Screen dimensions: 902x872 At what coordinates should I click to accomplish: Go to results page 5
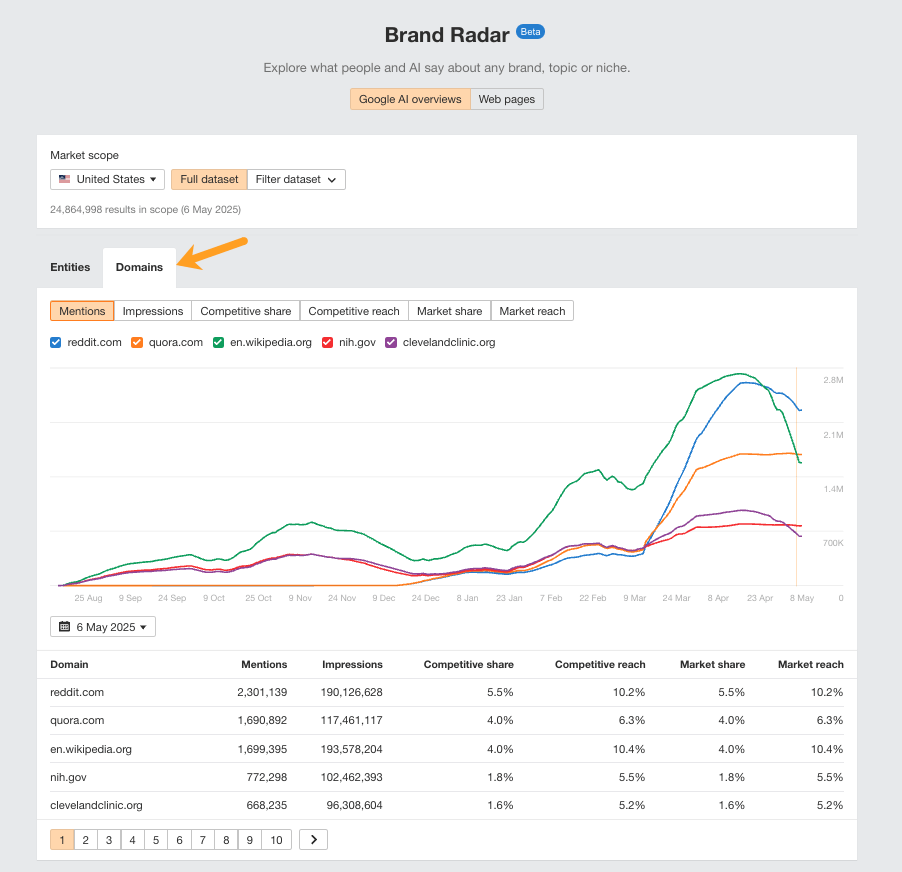(x=155, y=839)
